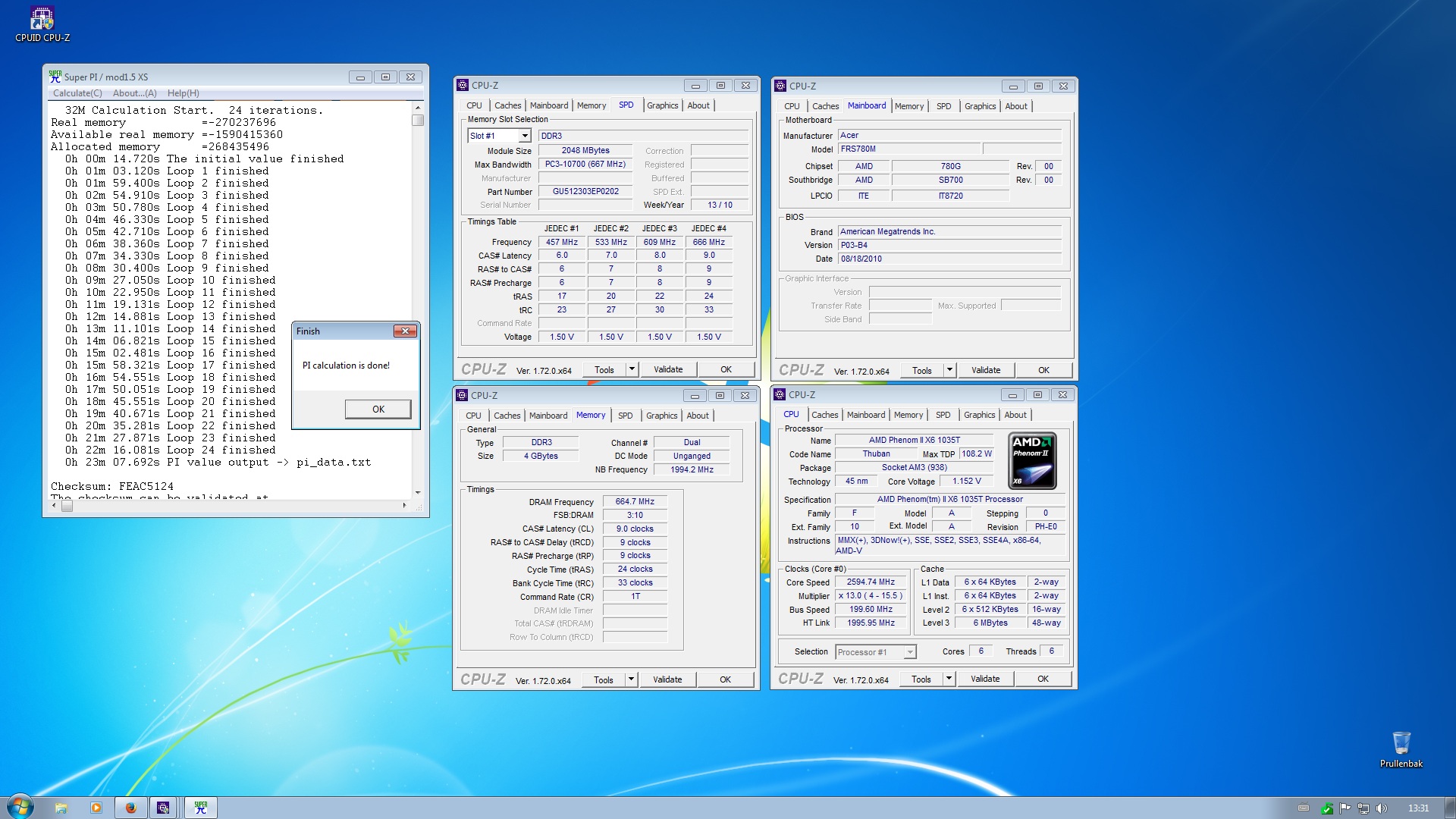Open the About...(A) menu in Super PI
Screen dimensions: 1456x819
(135, 93)
